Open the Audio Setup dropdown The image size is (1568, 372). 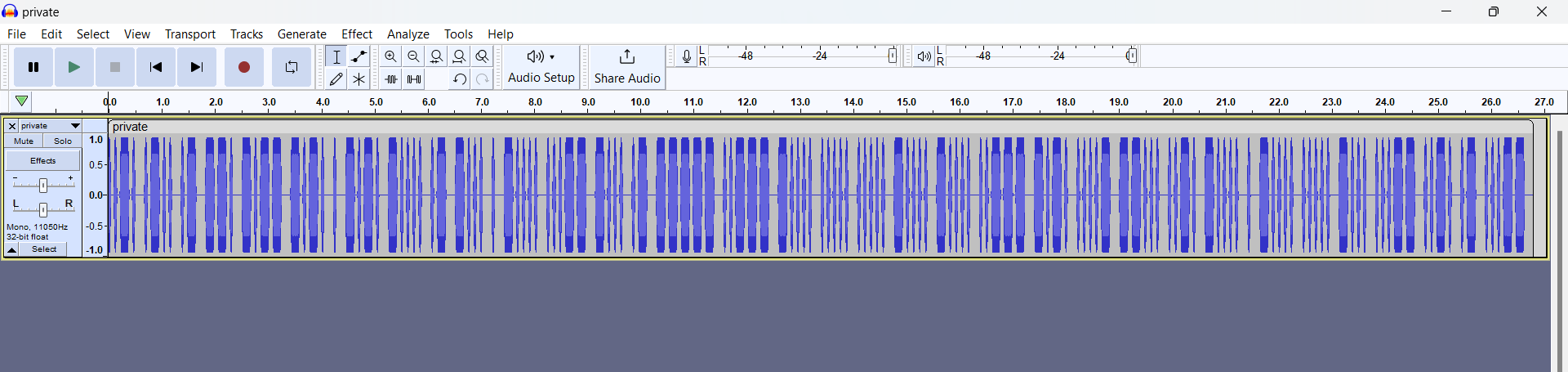pyautogui.click(x=541, y=67)
